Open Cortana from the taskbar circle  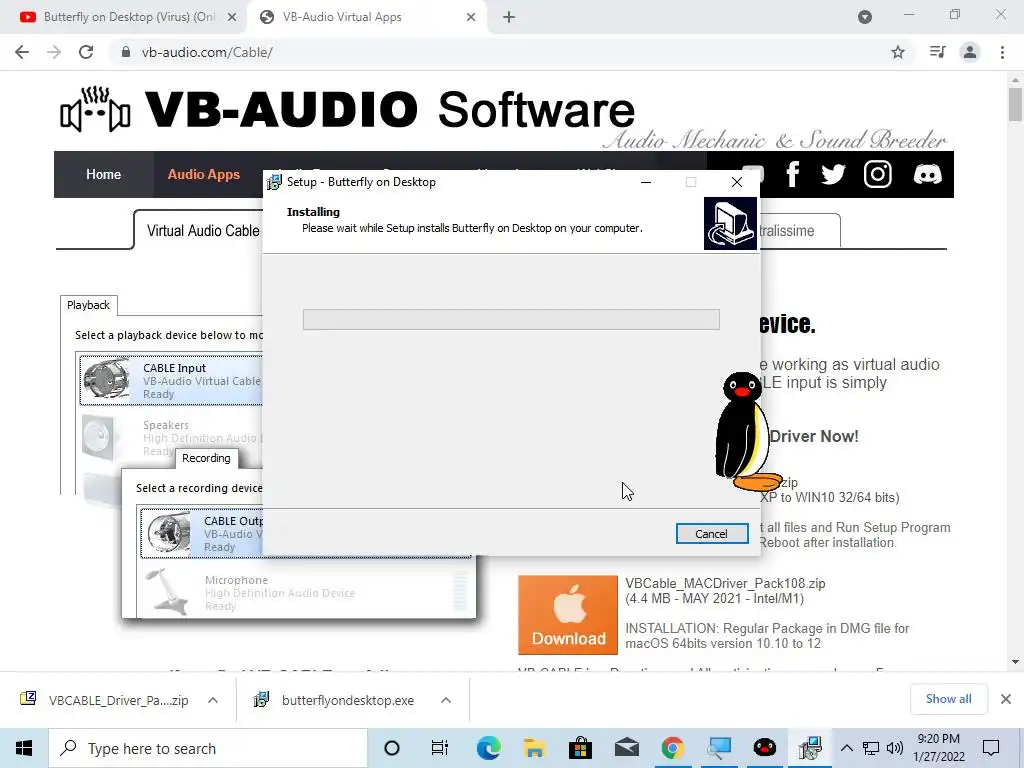point(392,748)
